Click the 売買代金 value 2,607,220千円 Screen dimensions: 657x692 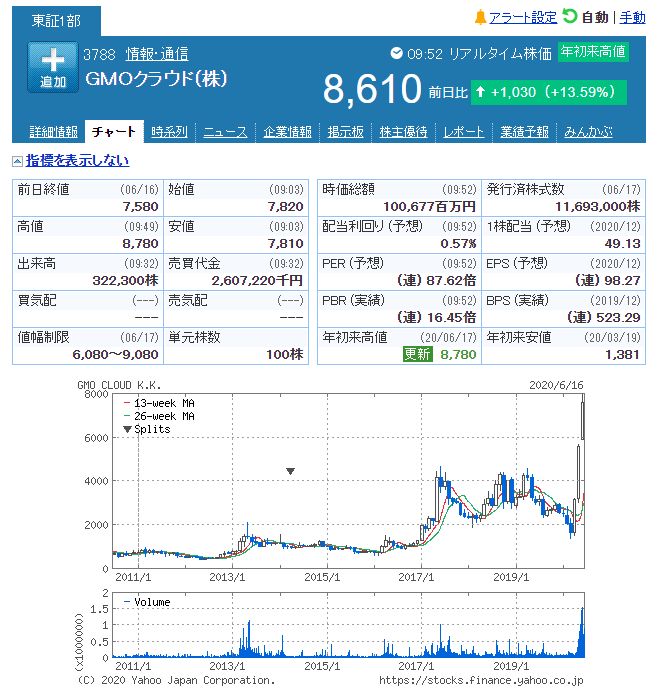[x=257, y=281]
